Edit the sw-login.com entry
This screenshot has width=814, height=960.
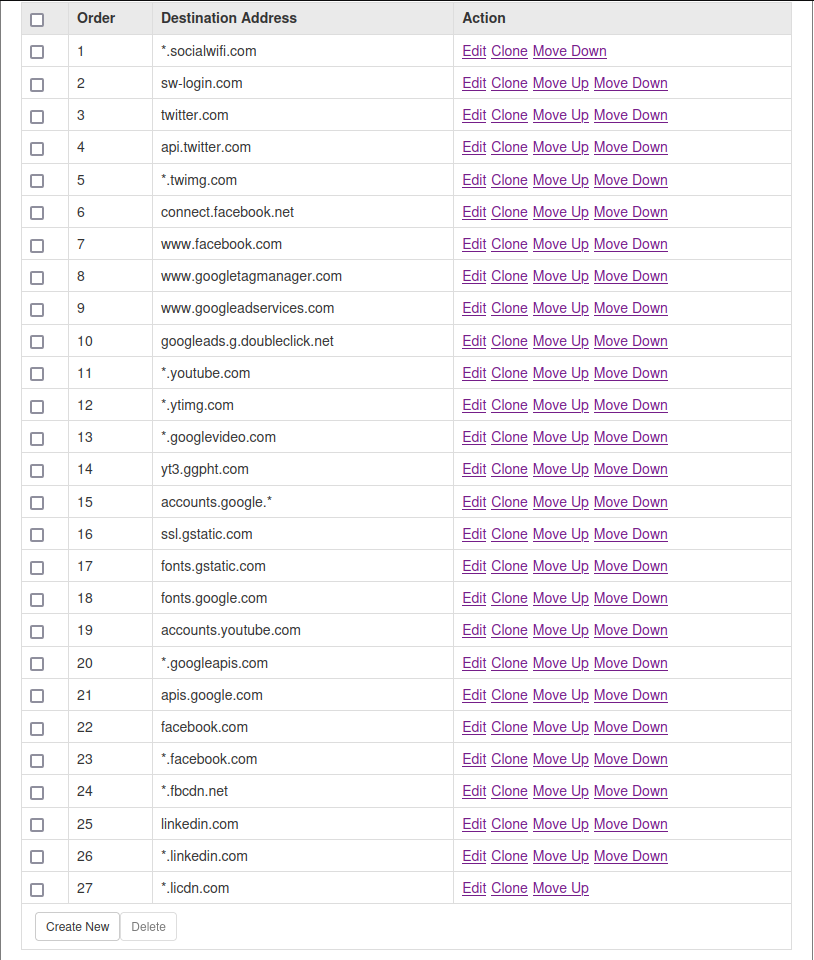pyautogui.click(x=474, y=83)
